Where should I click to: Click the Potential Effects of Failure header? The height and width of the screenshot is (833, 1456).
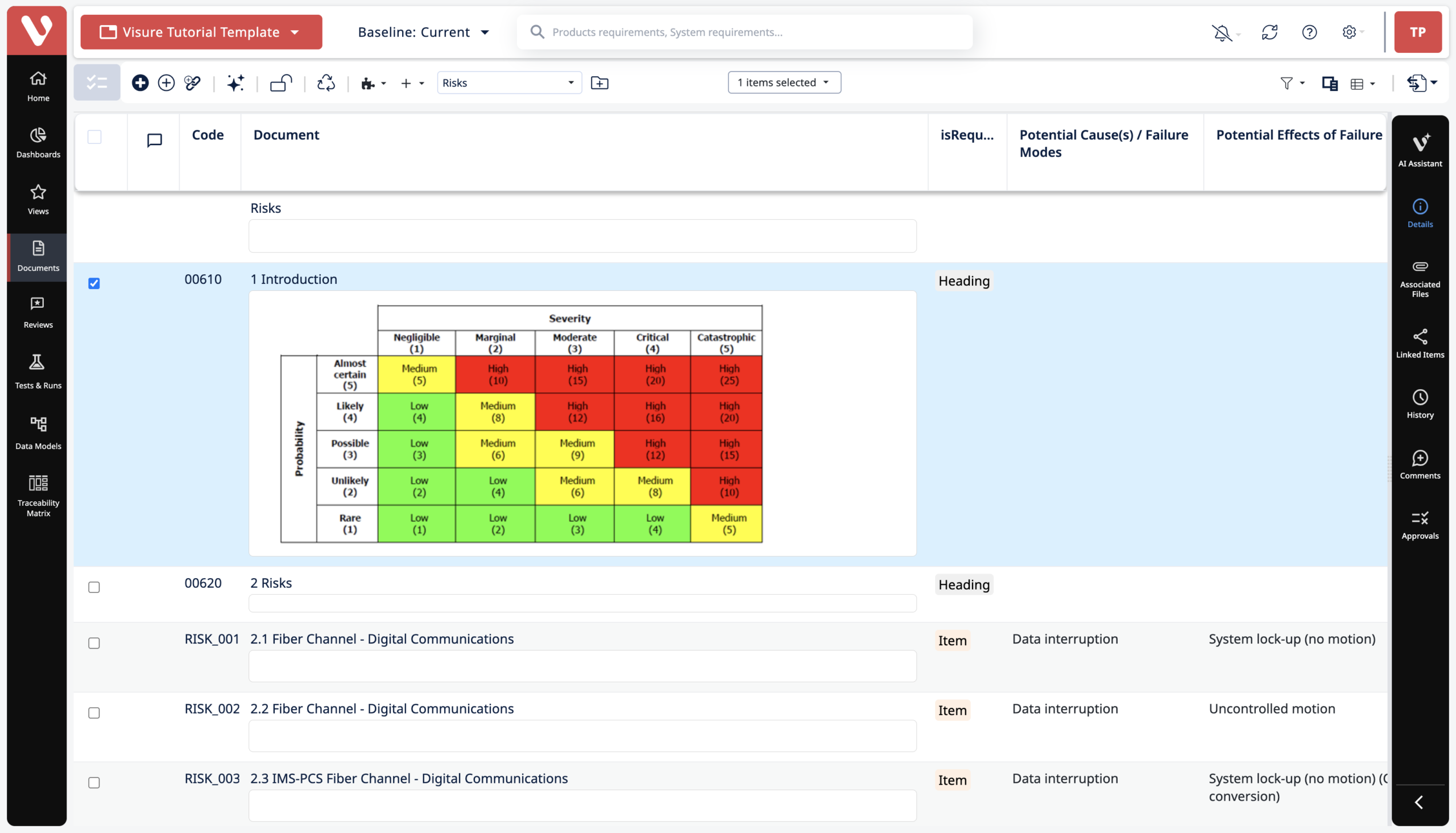tap(1298, 135)
